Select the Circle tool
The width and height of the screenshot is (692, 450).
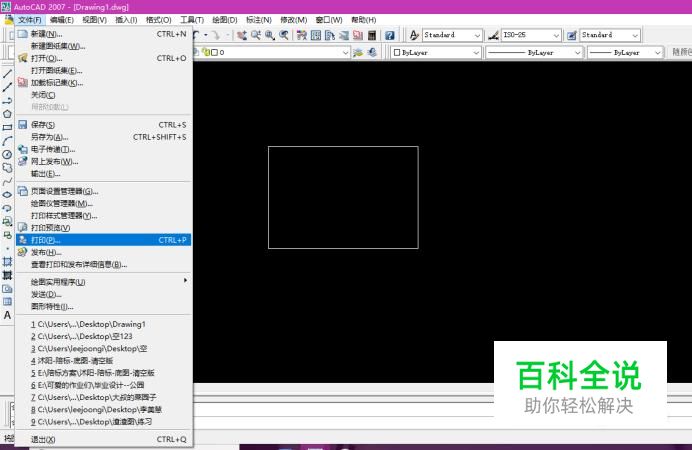click(7, 154)
